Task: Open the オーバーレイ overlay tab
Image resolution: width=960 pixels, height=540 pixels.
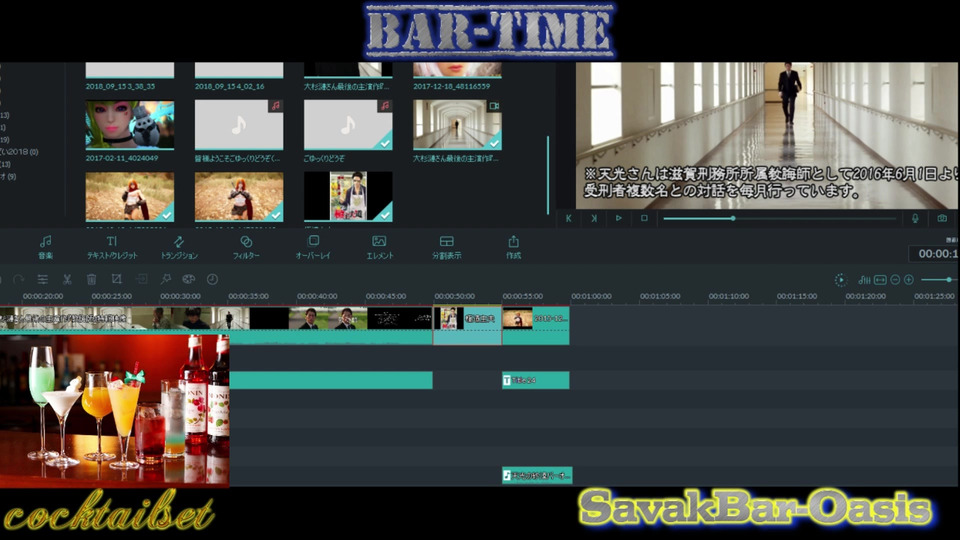Action: (313, 247)
